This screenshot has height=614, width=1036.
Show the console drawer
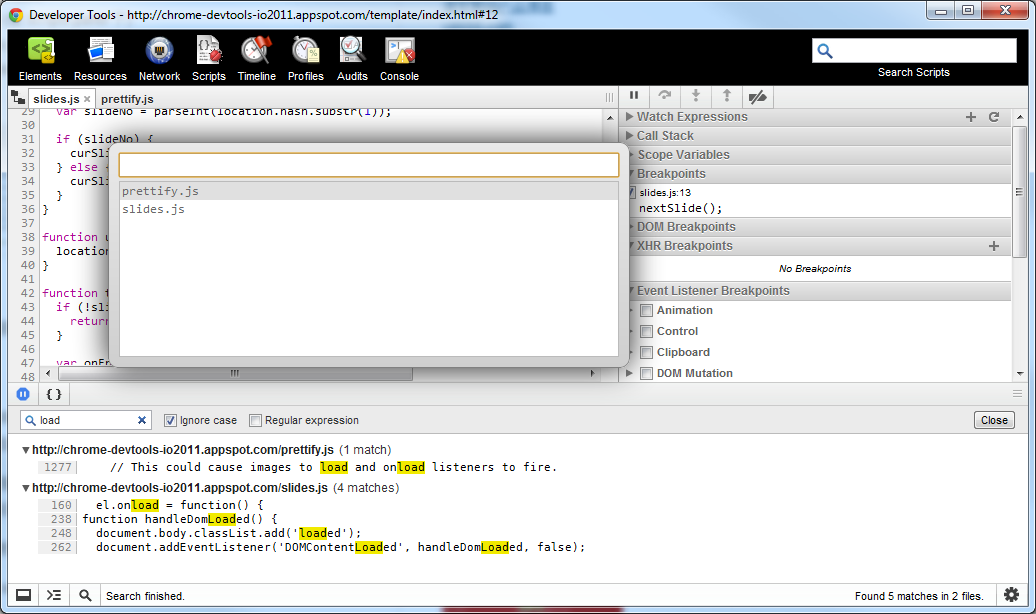click(x=54, y=595)
